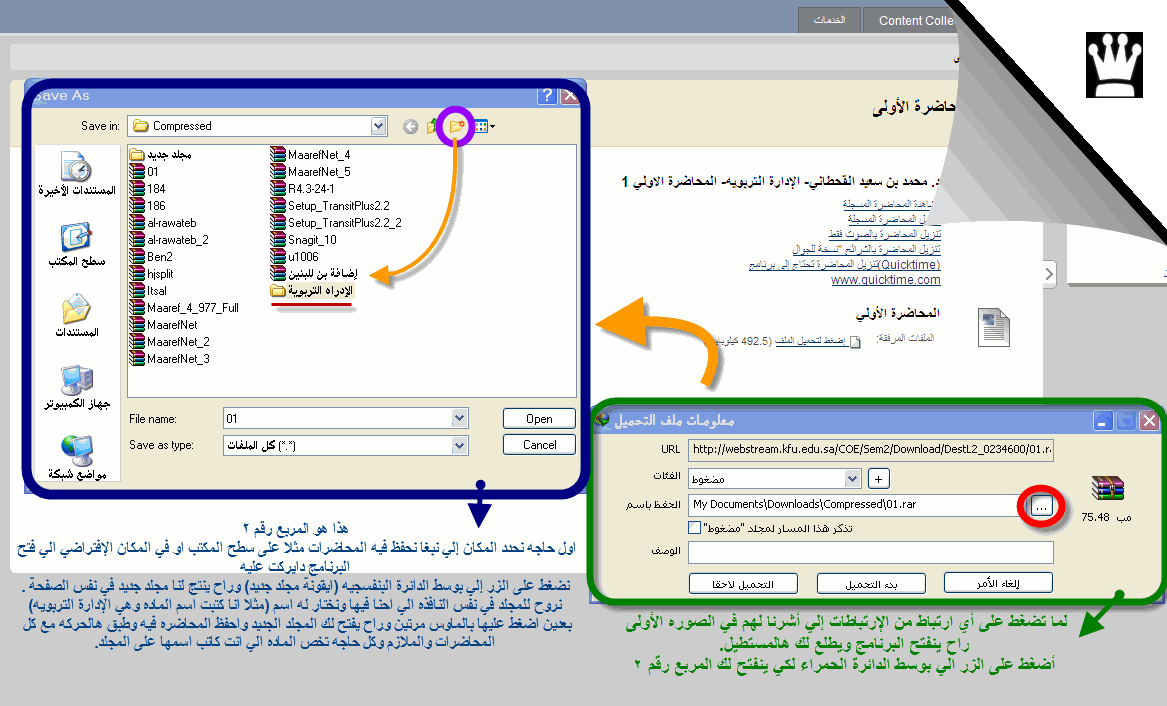Select the MaarefNet_2 archive file
The width and height of the screenshot is (1167, 706).
[170, 342]
